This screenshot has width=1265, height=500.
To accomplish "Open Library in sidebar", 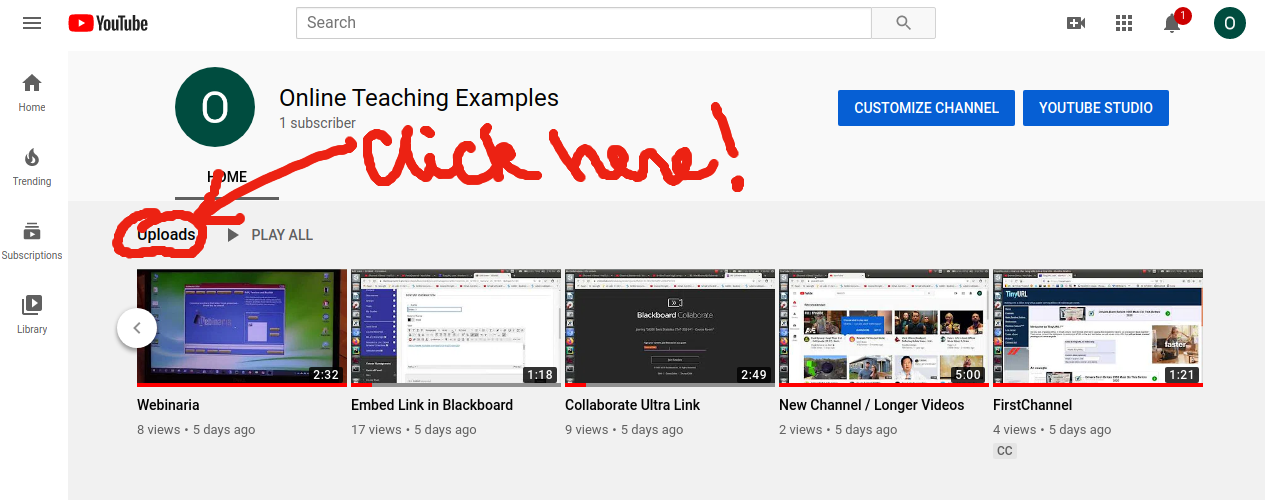I will 32,314.
